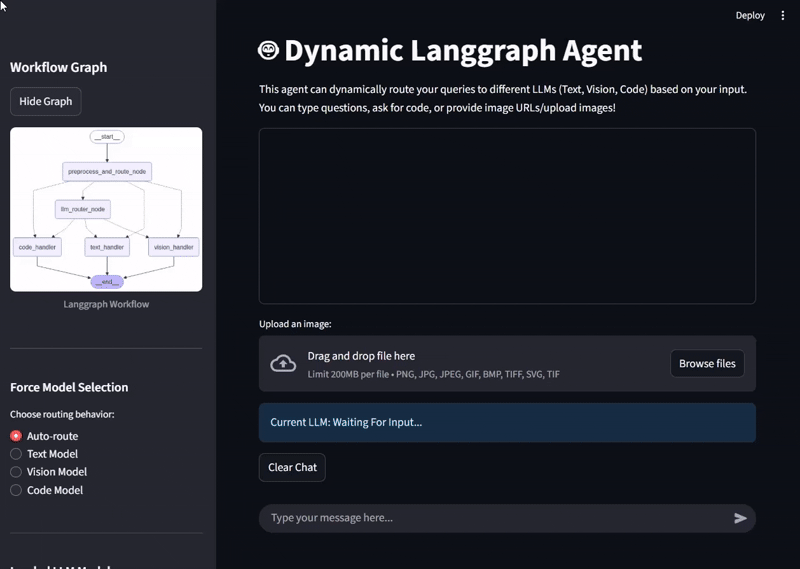Open the three-dot main menu
Screen dimensions: 800x569
(783, 16)
